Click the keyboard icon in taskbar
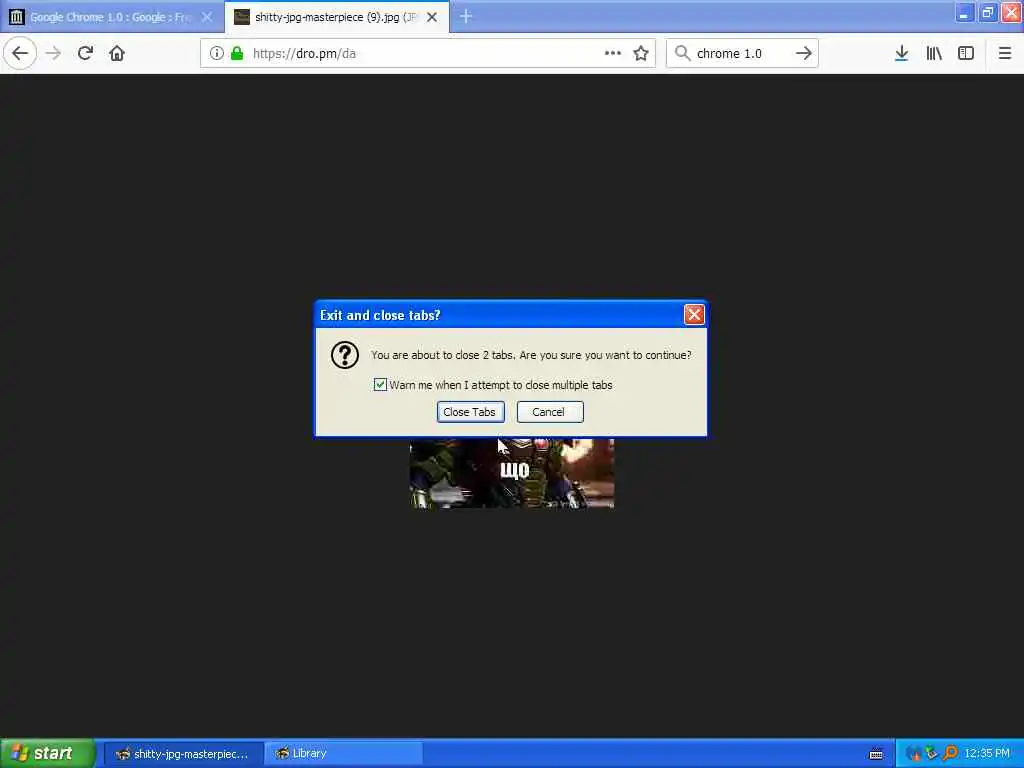The width and height of the screenshot is (1024, 768). 876,754
